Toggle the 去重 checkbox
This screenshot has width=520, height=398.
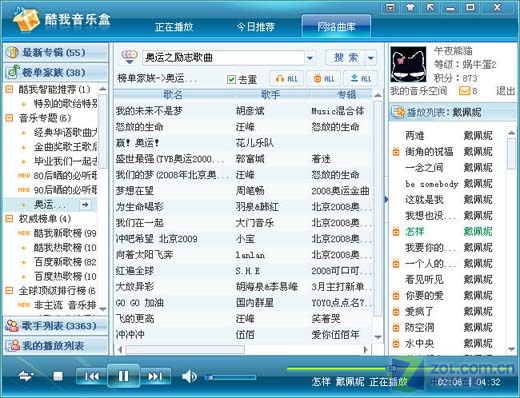231,79
